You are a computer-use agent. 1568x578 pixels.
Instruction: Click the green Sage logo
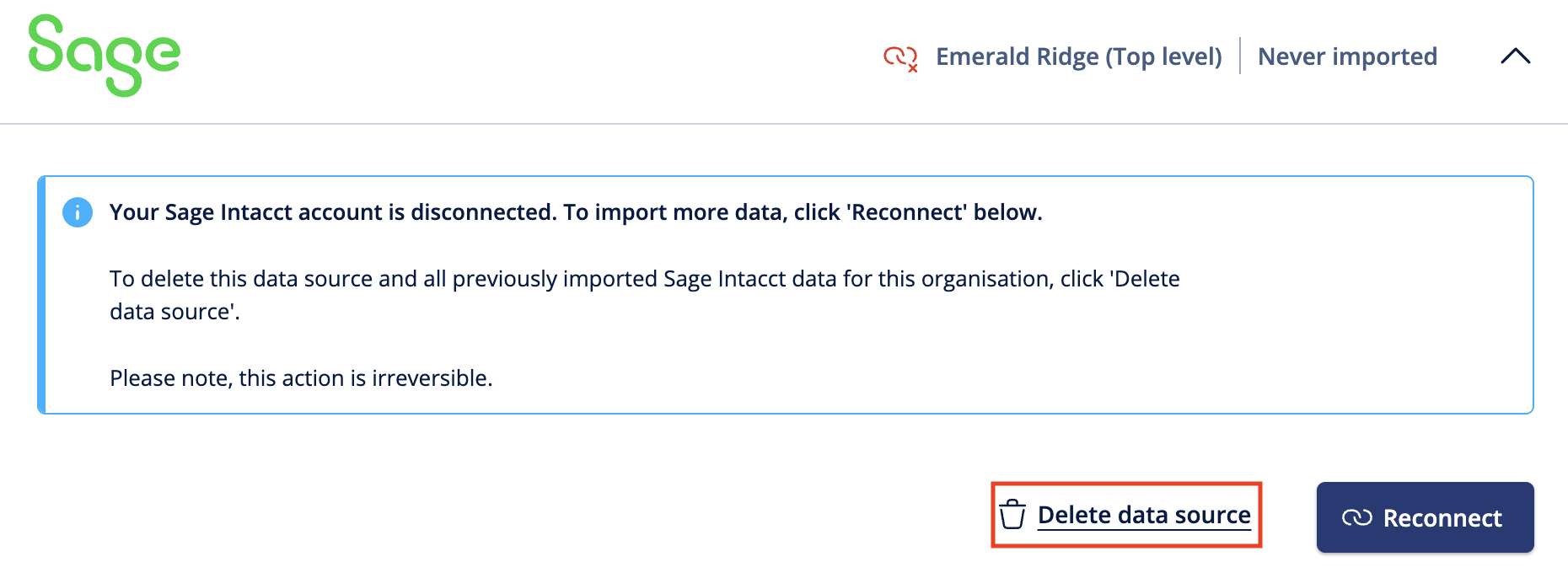point(104,55)
